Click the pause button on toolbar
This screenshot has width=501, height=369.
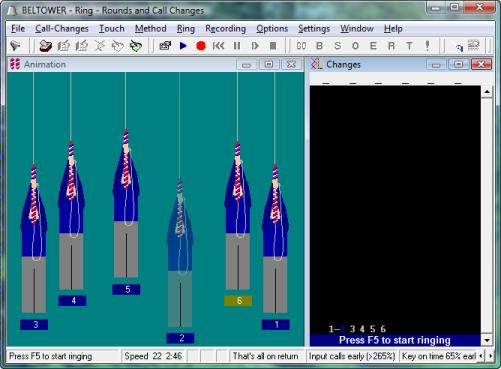[237, 46]
